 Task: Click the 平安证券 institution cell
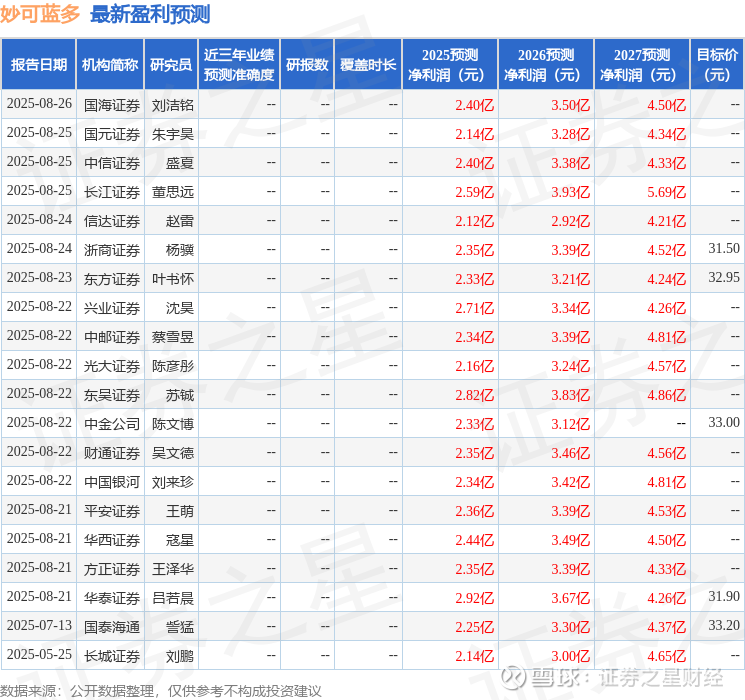[112, 511]
